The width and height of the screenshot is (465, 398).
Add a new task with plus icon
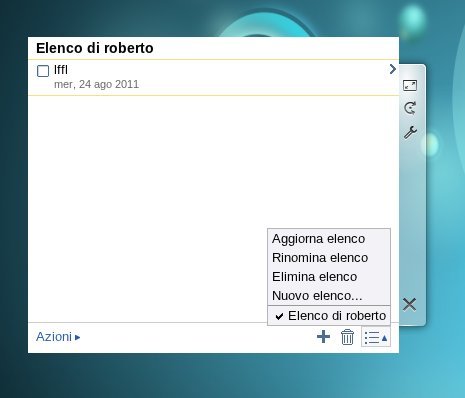click(323, 337)
